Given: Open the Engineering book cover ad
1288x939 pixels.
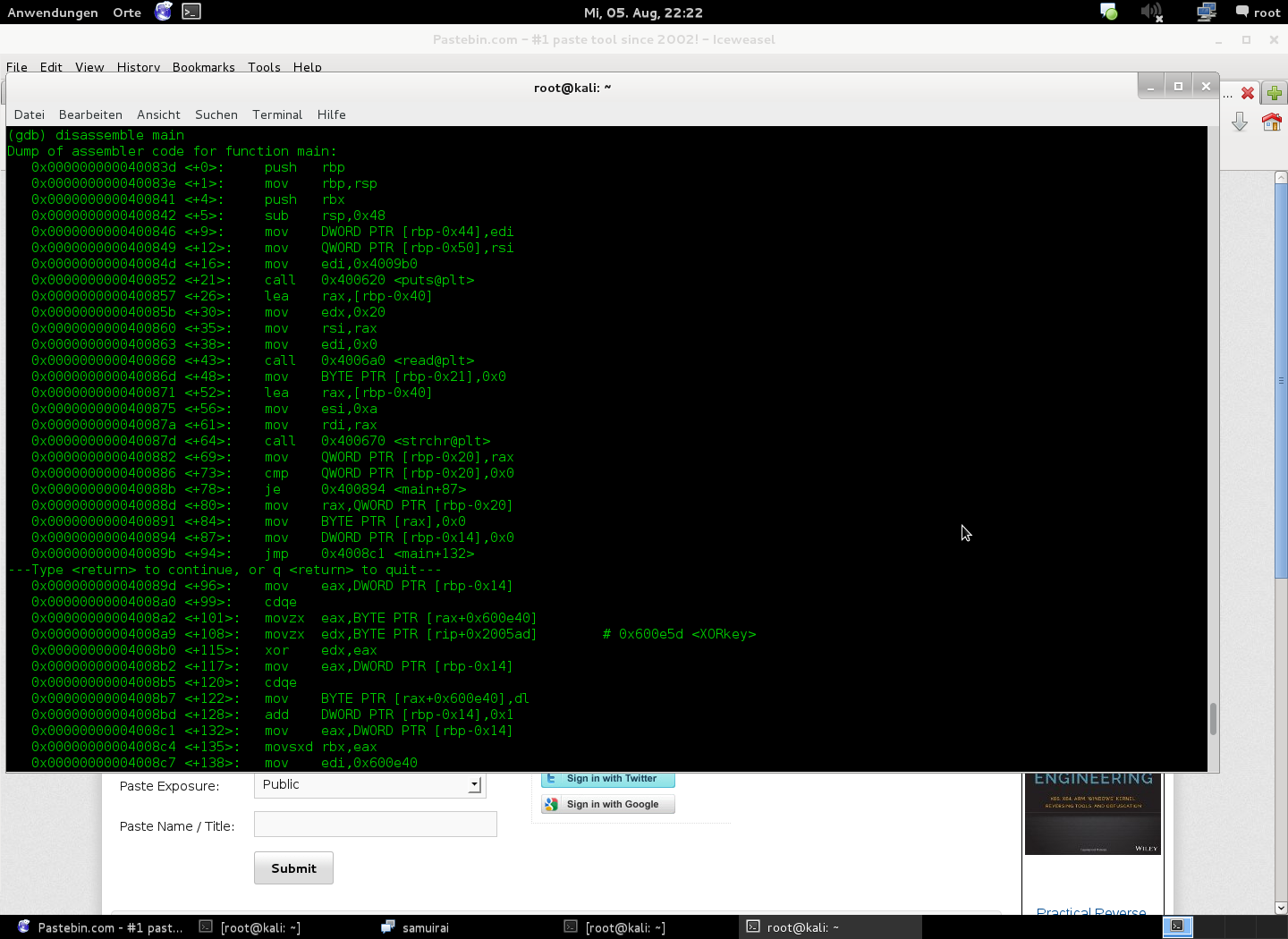Looking at the screenshot, I should (1093, 814).
